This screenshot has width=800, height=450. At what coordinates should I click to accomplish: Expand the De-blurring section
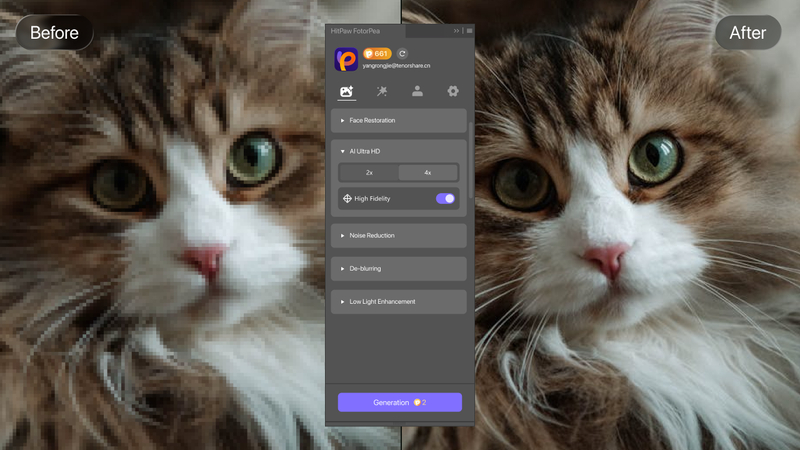click(398, 268)
